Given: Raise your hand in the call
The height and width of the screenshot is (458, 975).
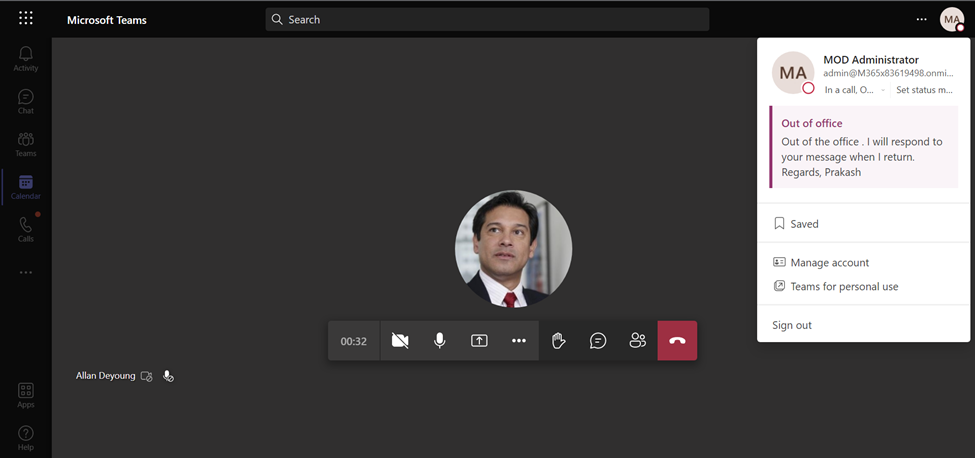Looking at the screenshot, I should click(558, 341).
